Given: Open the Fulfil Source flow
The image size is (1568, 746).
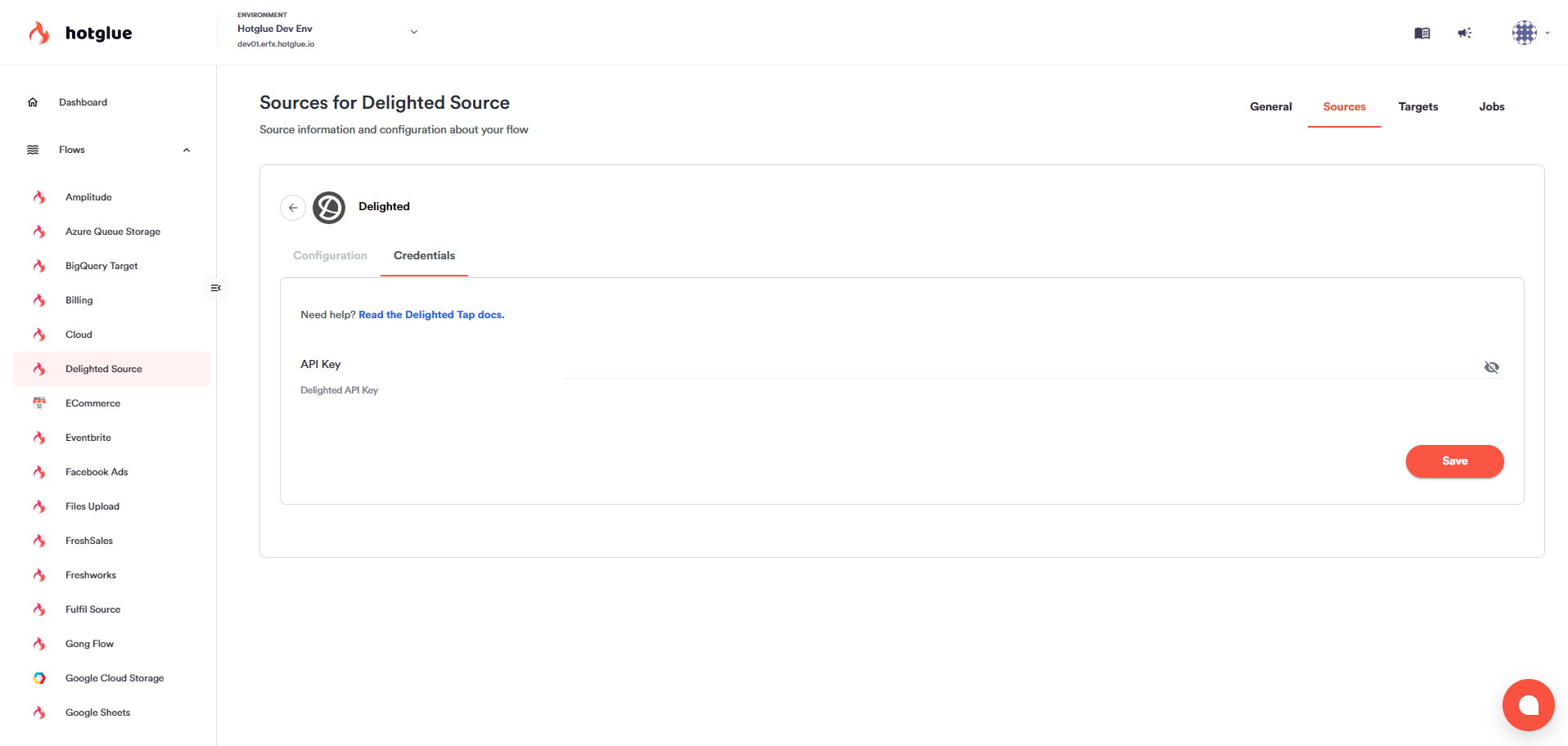Looking at the screenshot, I should pyautogui.click(x=111, y=609).
